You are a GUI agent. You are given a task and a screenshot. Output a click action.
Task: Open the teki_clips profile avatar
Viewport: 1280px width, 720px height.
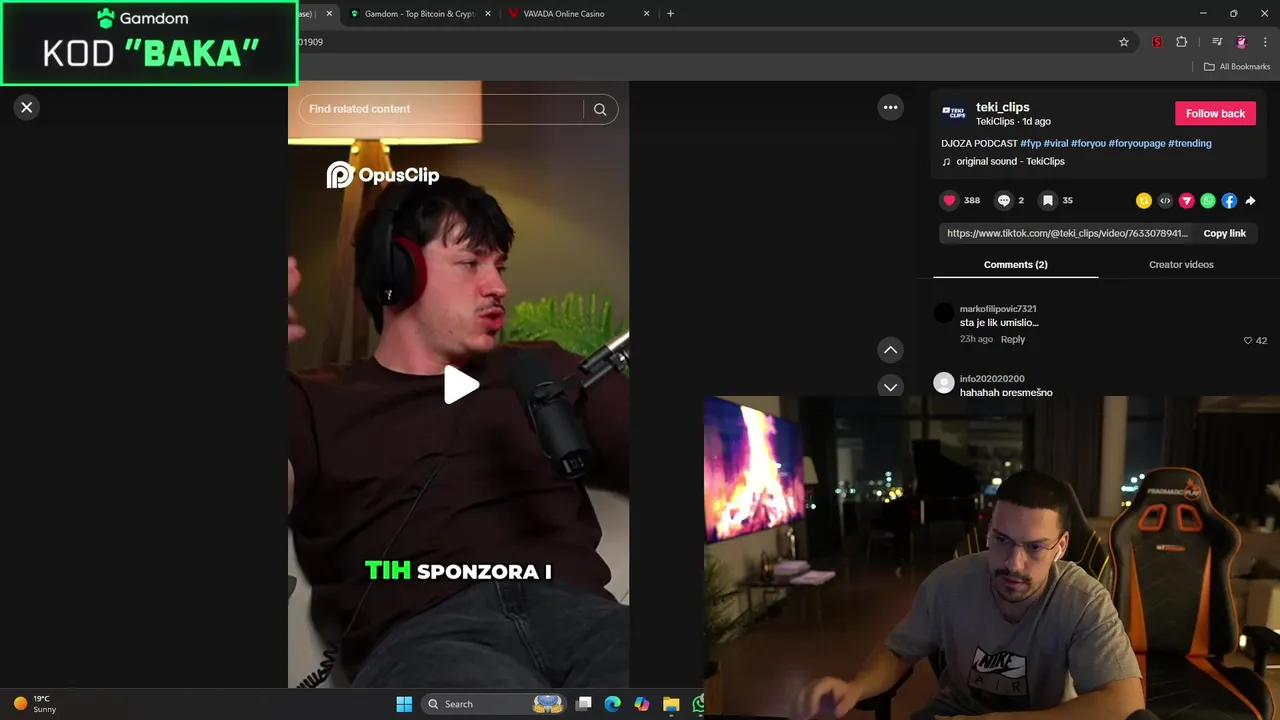[x=954, y=113]
